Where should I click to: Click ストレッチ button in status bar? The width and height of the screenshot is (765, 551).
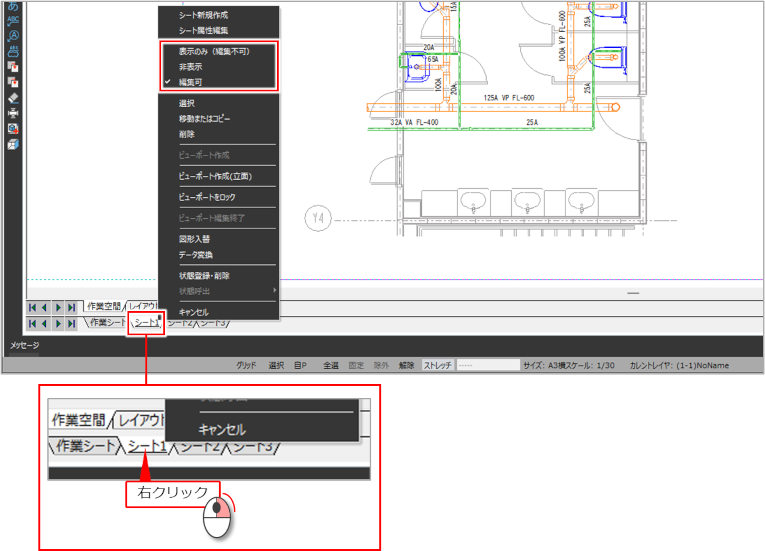438,366
